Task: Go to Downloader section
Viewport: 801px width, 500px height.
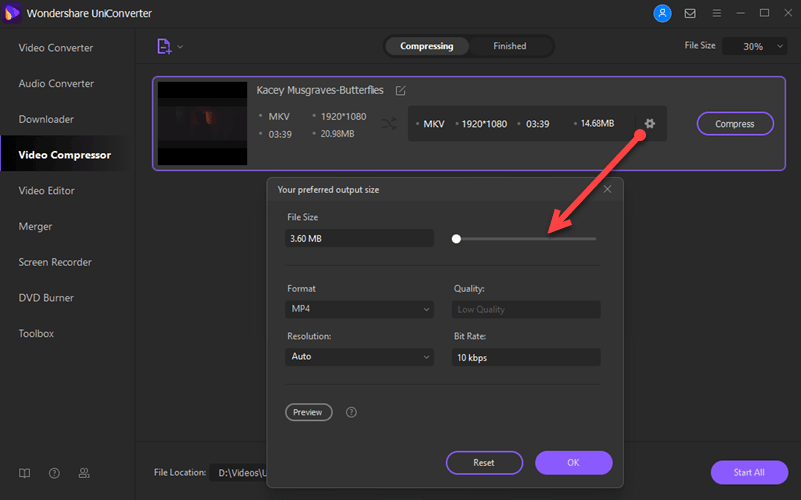Action: point(46,119)
